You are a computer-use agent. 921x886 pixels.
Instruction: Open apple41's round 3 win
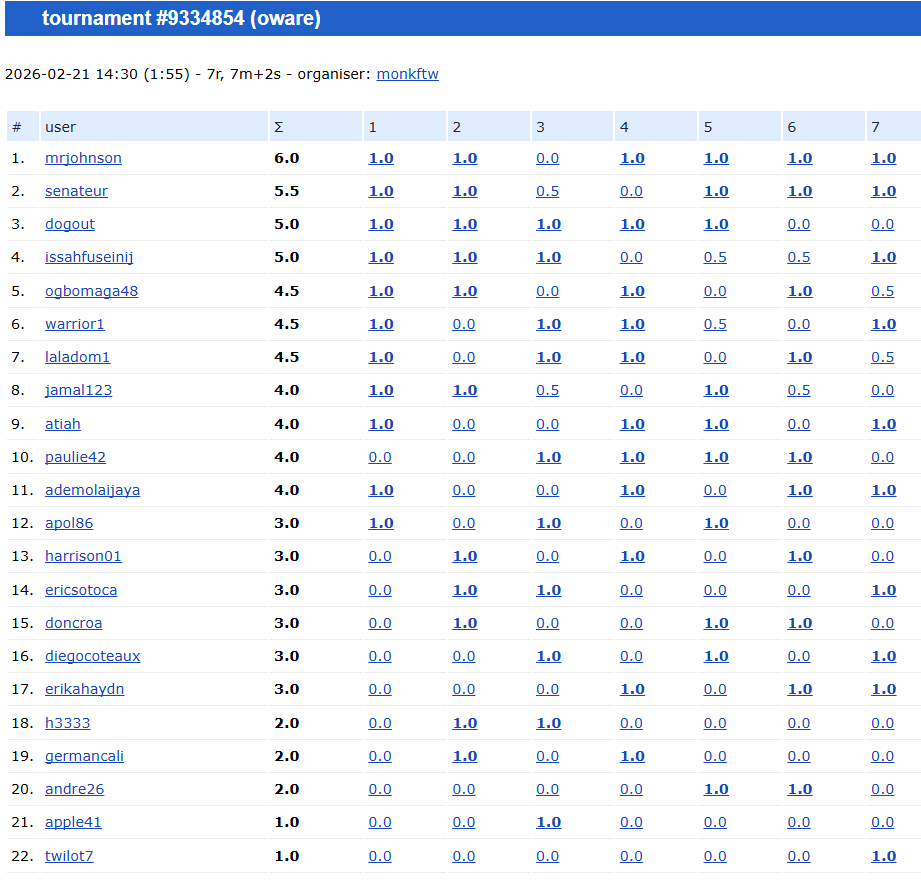click(x=548, y=822)
